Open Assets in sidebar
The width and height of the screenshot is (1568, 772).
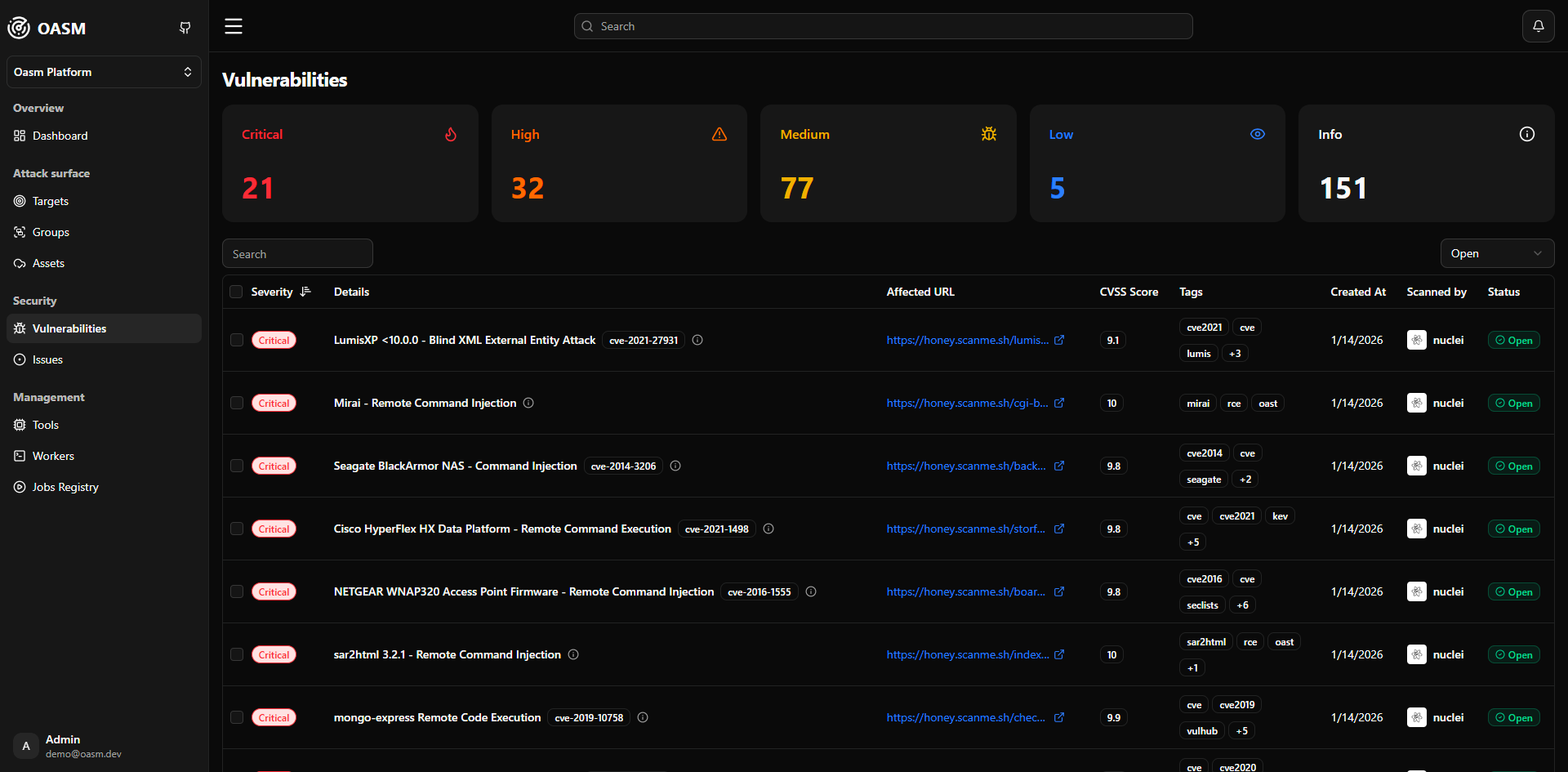click(x=104, y=263)
